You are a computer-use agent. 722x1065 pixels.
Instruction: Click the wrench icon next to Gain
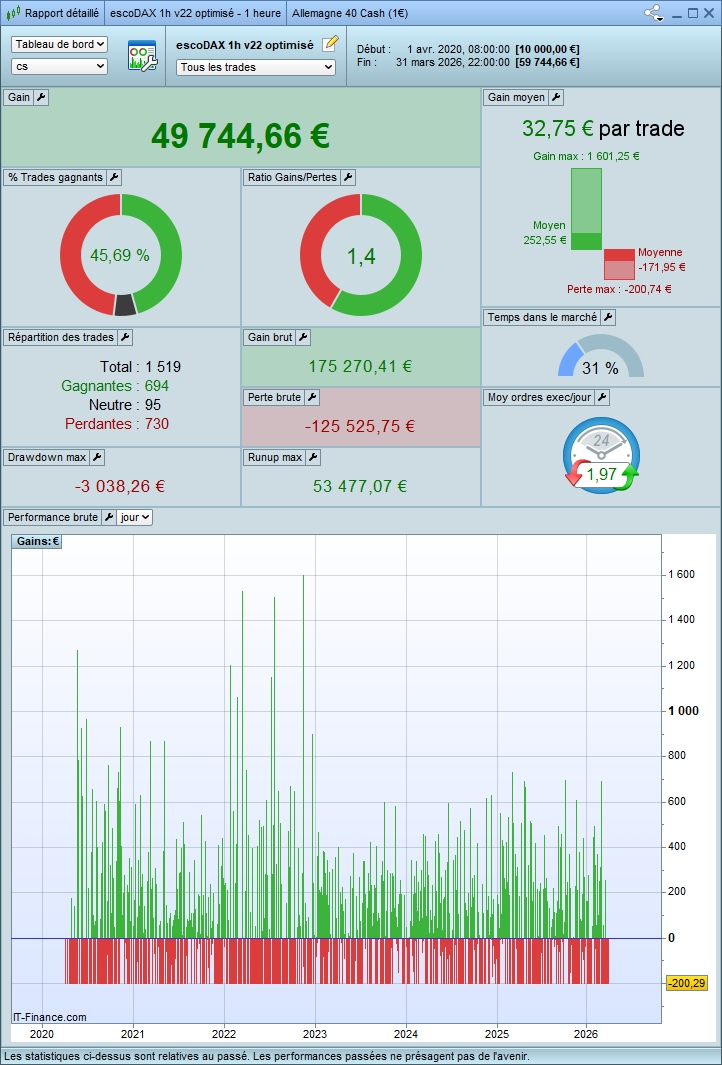(41, 97)
